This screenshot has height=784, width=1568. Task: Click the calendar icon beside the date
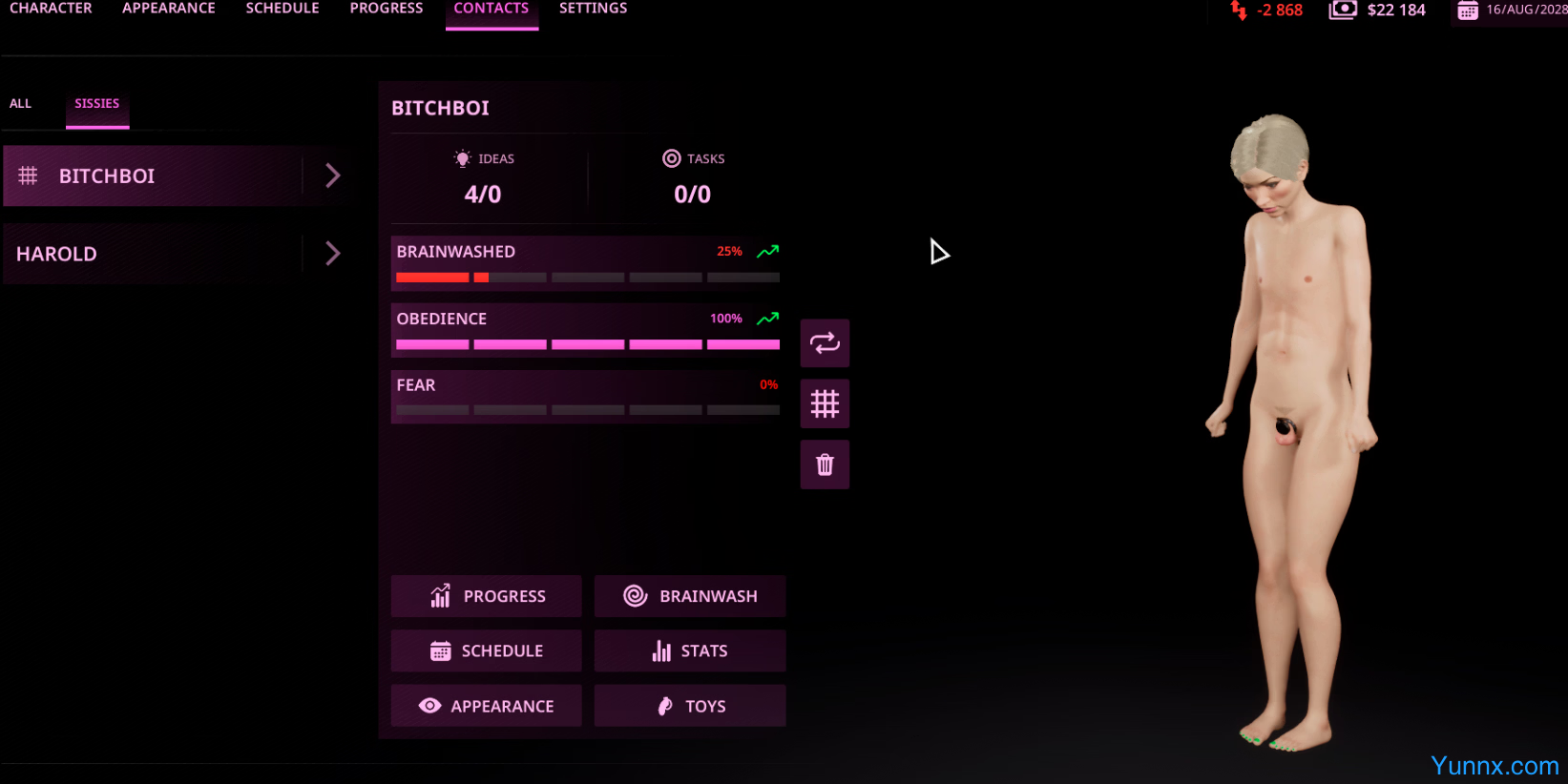(1468, 10)
